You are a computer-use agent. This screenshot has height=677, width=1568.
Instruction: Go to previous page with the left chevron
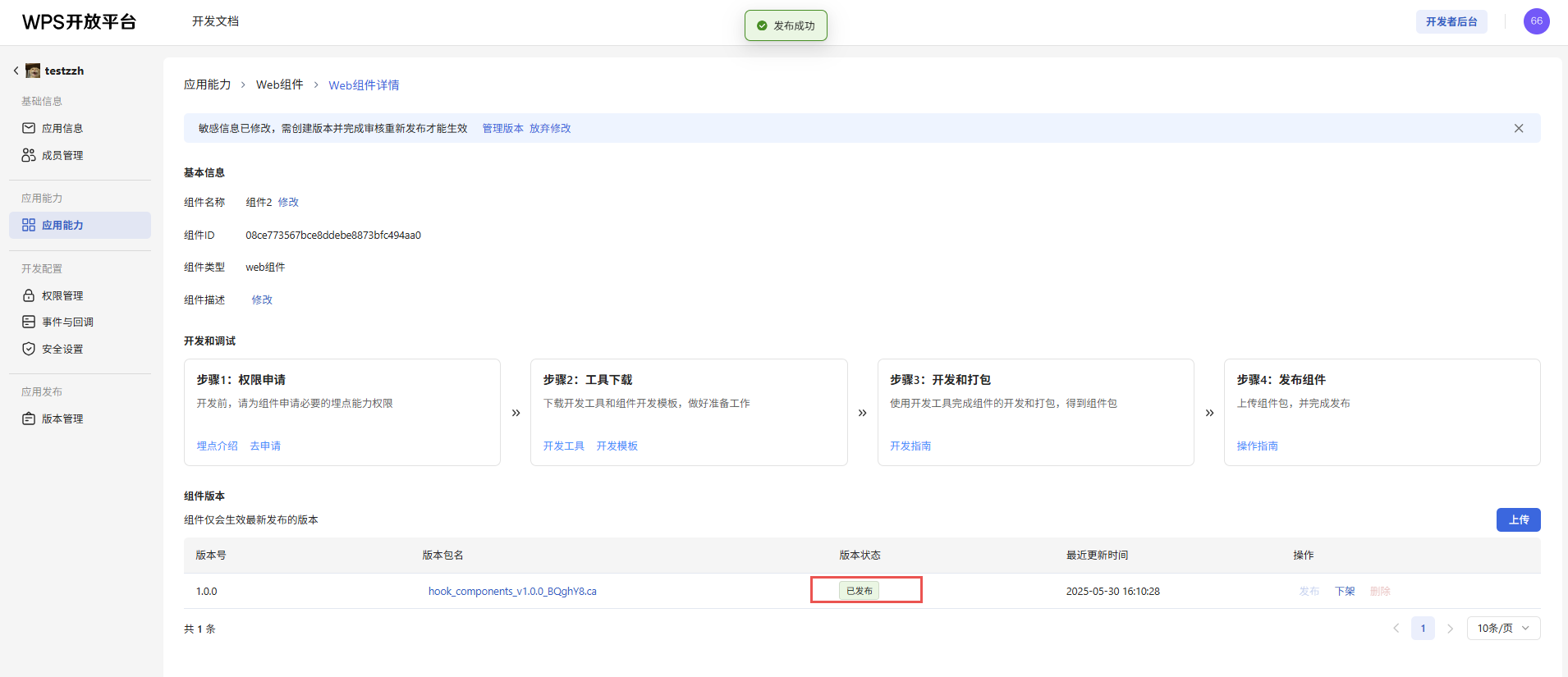1396,629
